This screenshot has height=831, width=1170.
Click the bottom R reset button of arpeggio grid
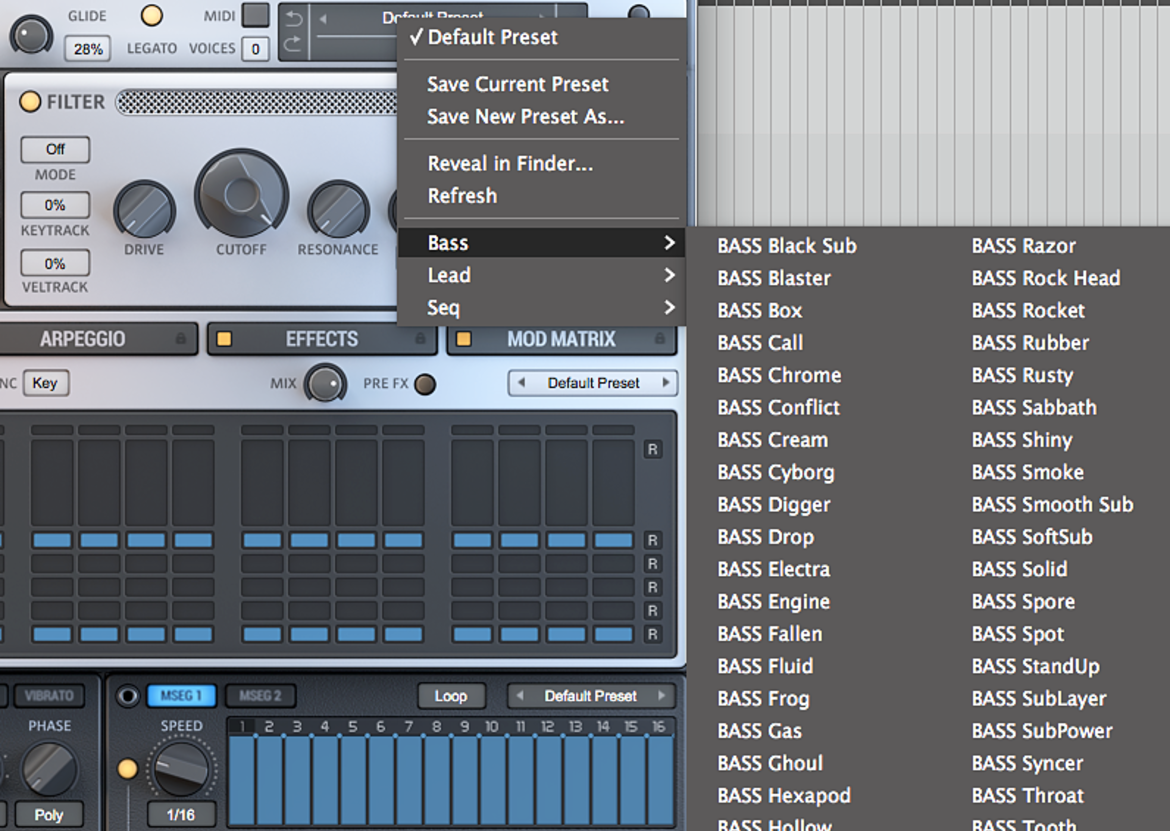652,634
